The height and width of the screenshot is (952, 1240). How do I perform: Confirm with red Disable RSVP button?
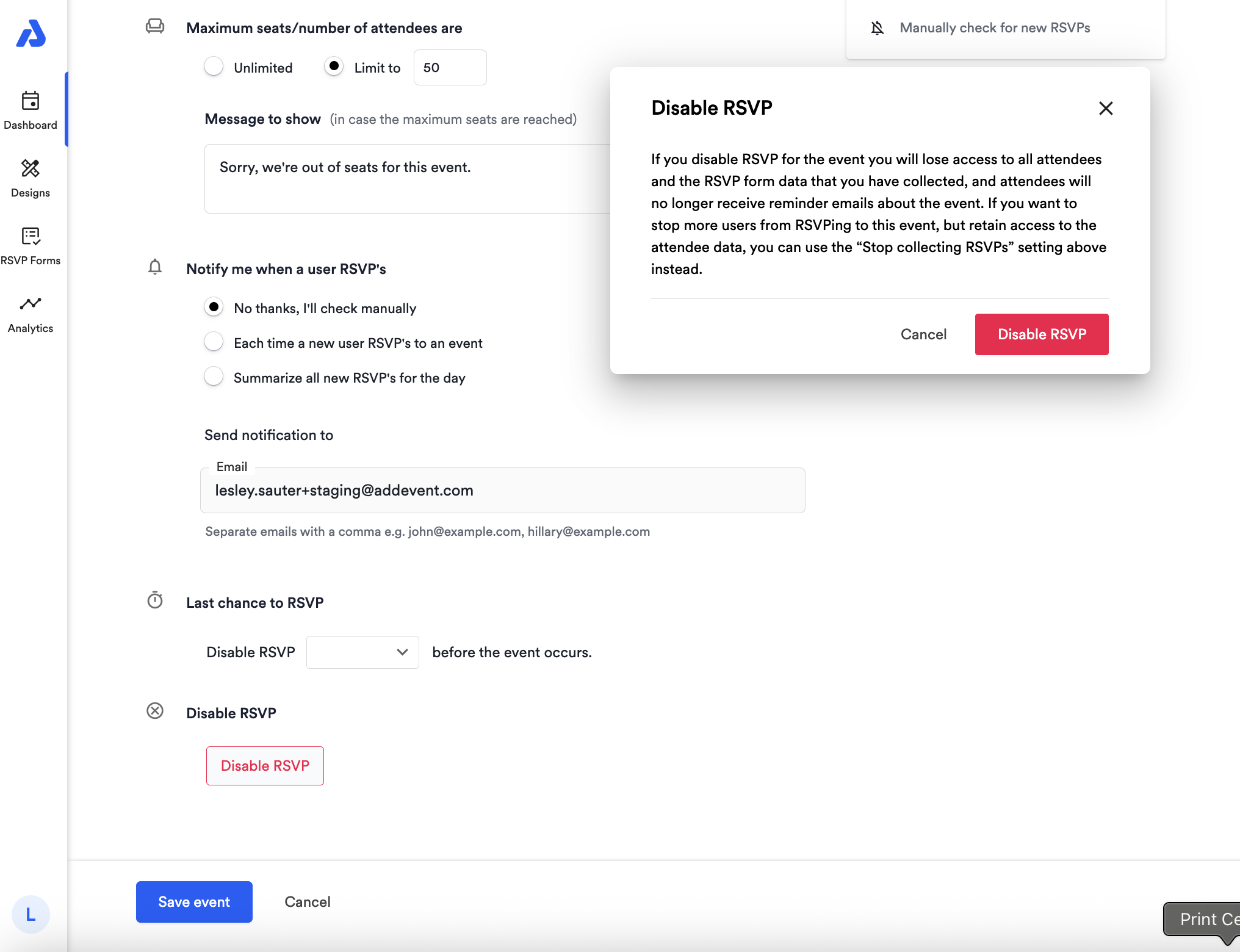[x=1042, y=334]
